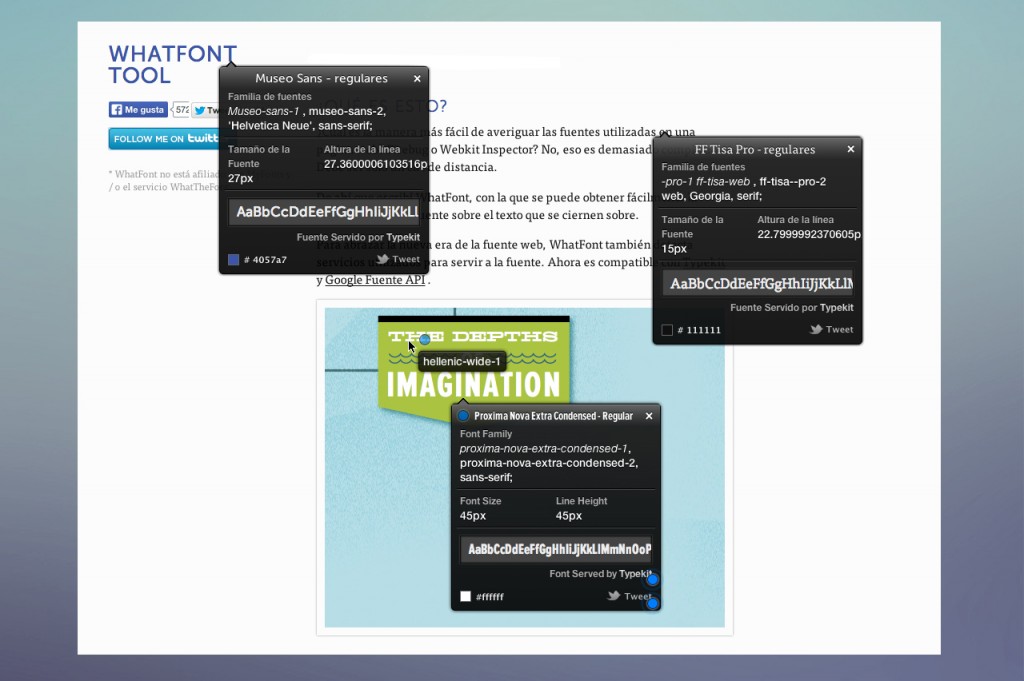Click the Tweet bird icon in Proxima Nova popup

pos(614,595)
